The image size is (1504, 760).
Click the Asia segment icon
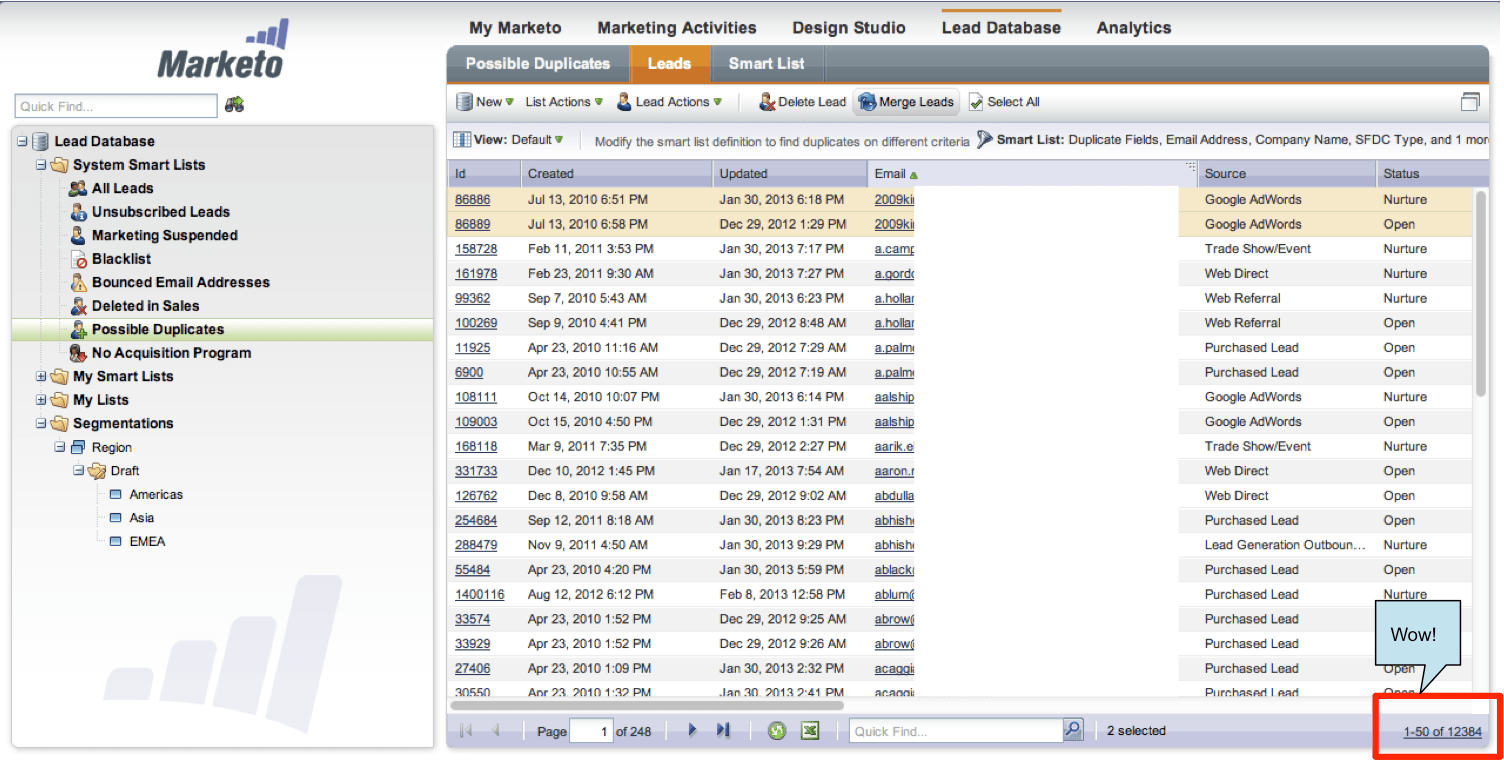point(115,518)
